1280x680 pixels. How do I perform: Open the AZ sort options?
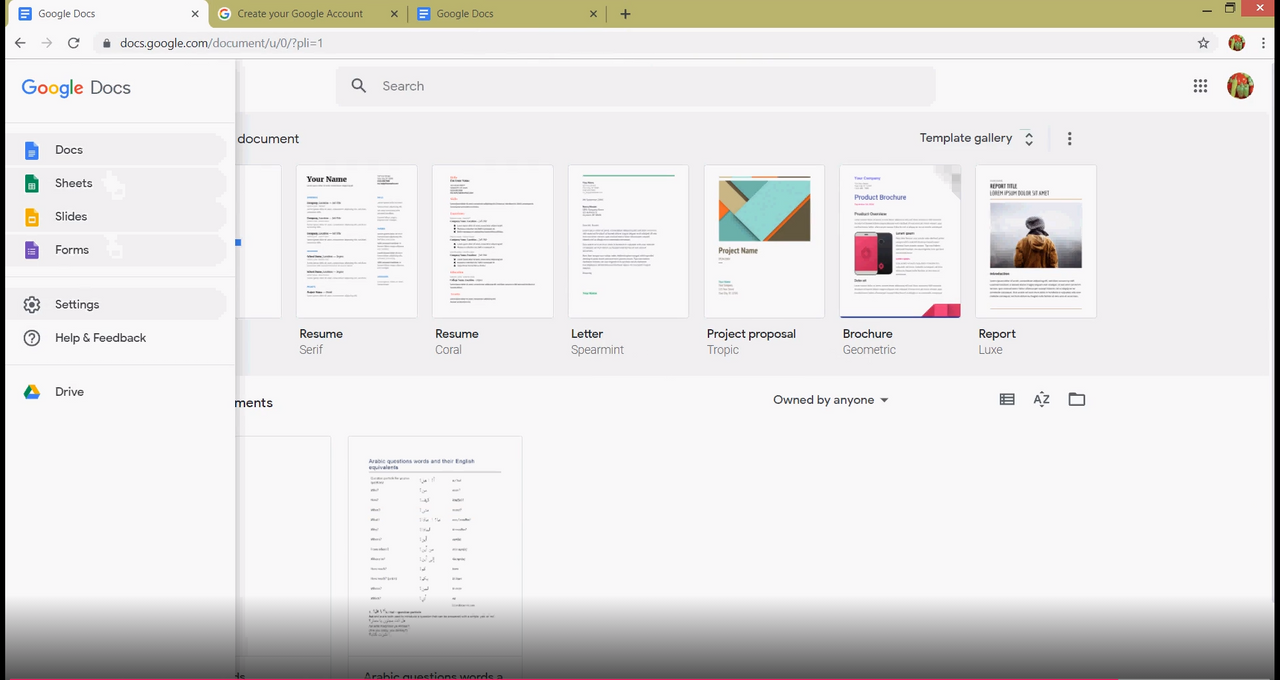[x=1041, y=400]
